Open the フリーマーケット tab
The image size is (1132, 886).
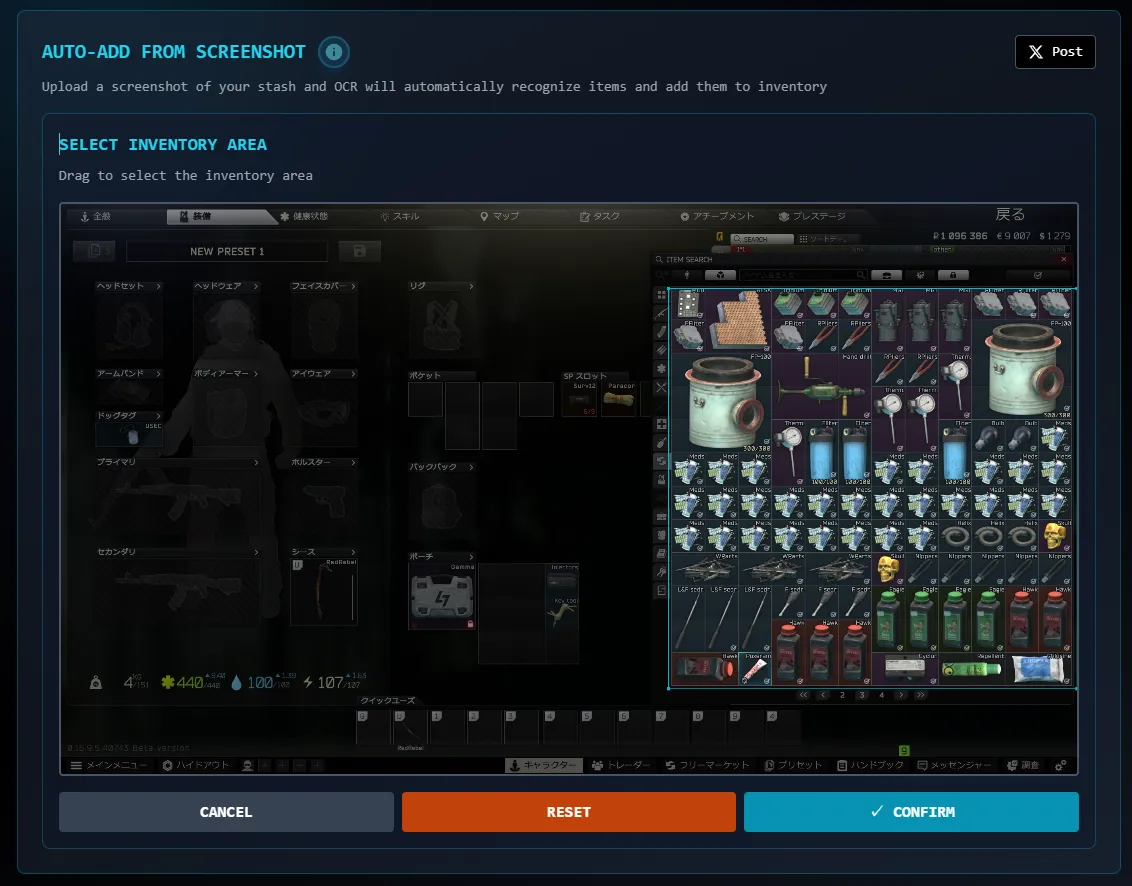707,765
